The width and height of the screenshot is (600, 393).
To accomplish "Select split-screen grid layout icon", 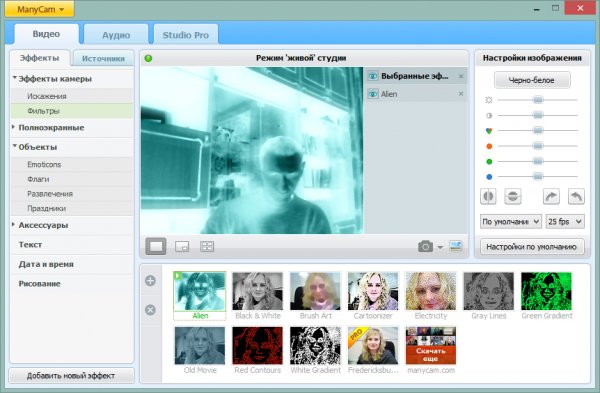I will [x=207, y=246].
